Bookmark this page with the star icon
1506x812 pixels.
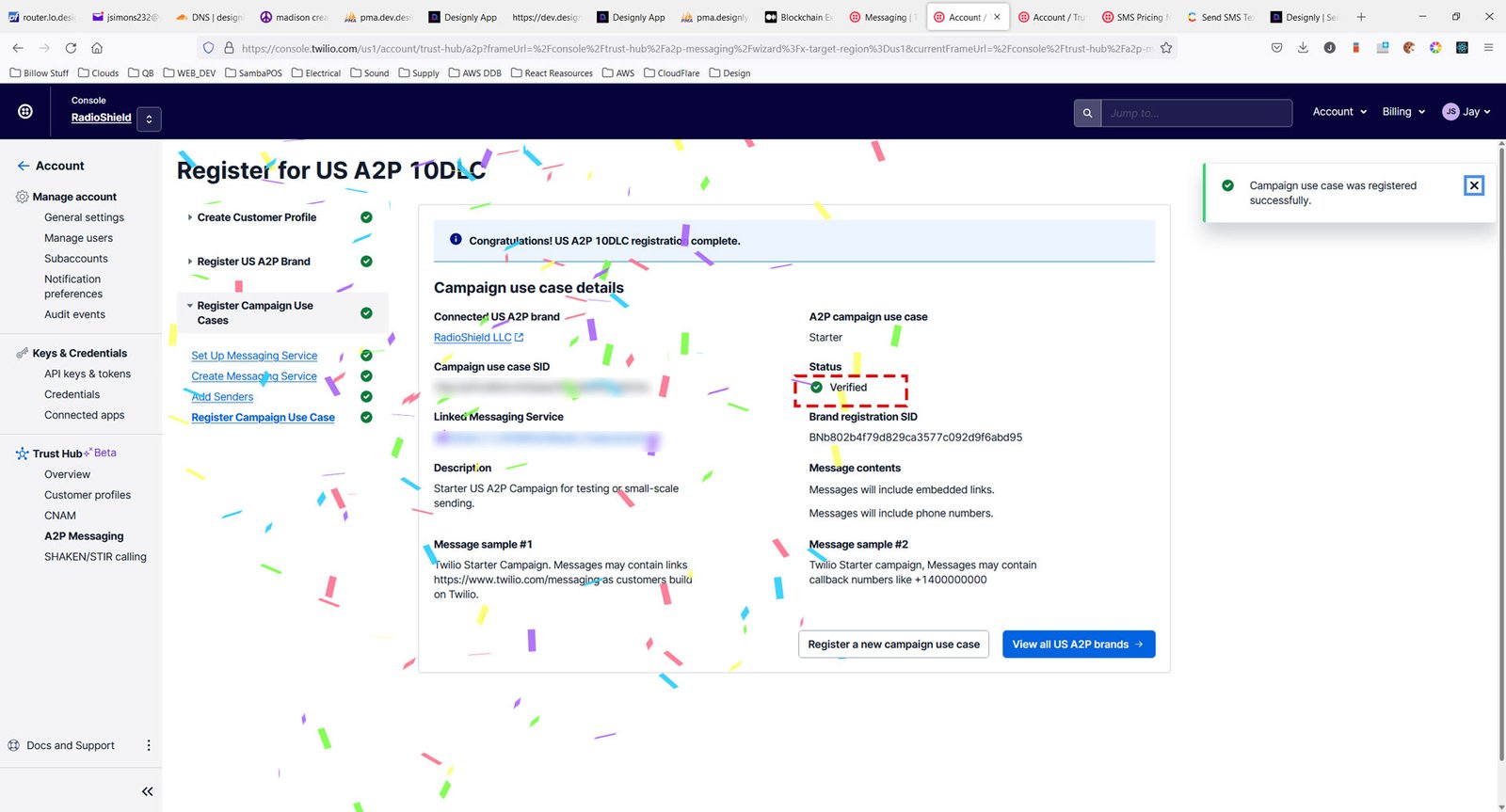click(1166, 48)
